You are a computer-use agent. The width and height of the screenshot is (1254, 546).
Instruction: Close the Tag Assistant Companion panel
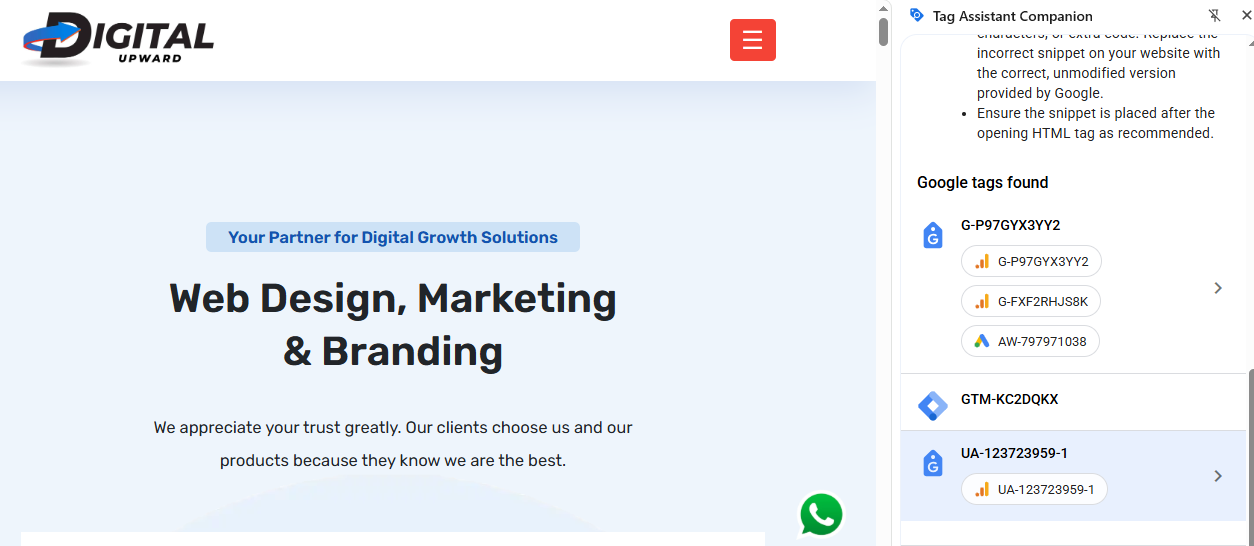[1245, 15]
